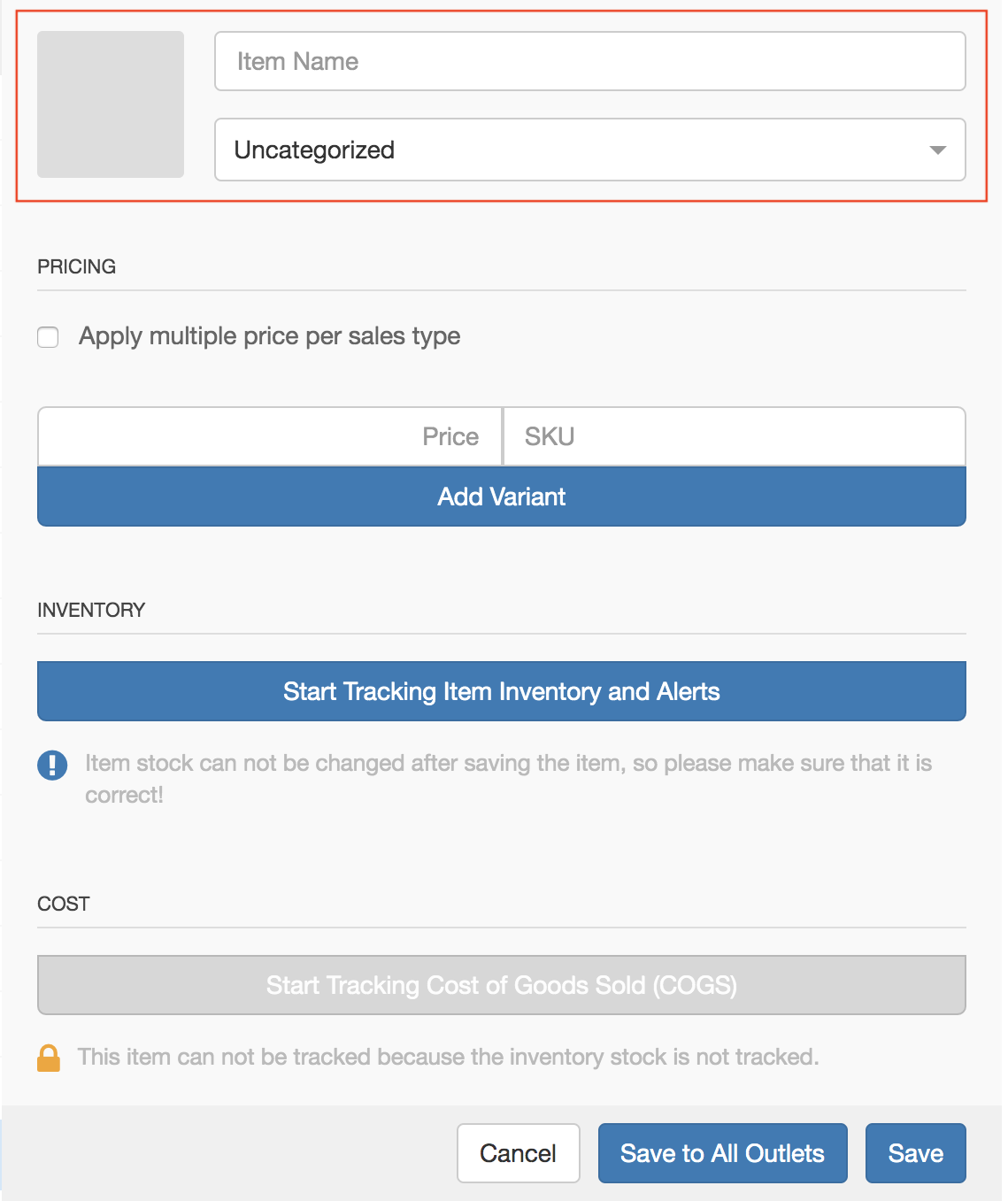1008x1201 pixels.
Task: Click the orange lock icon
Action: 49,1058
